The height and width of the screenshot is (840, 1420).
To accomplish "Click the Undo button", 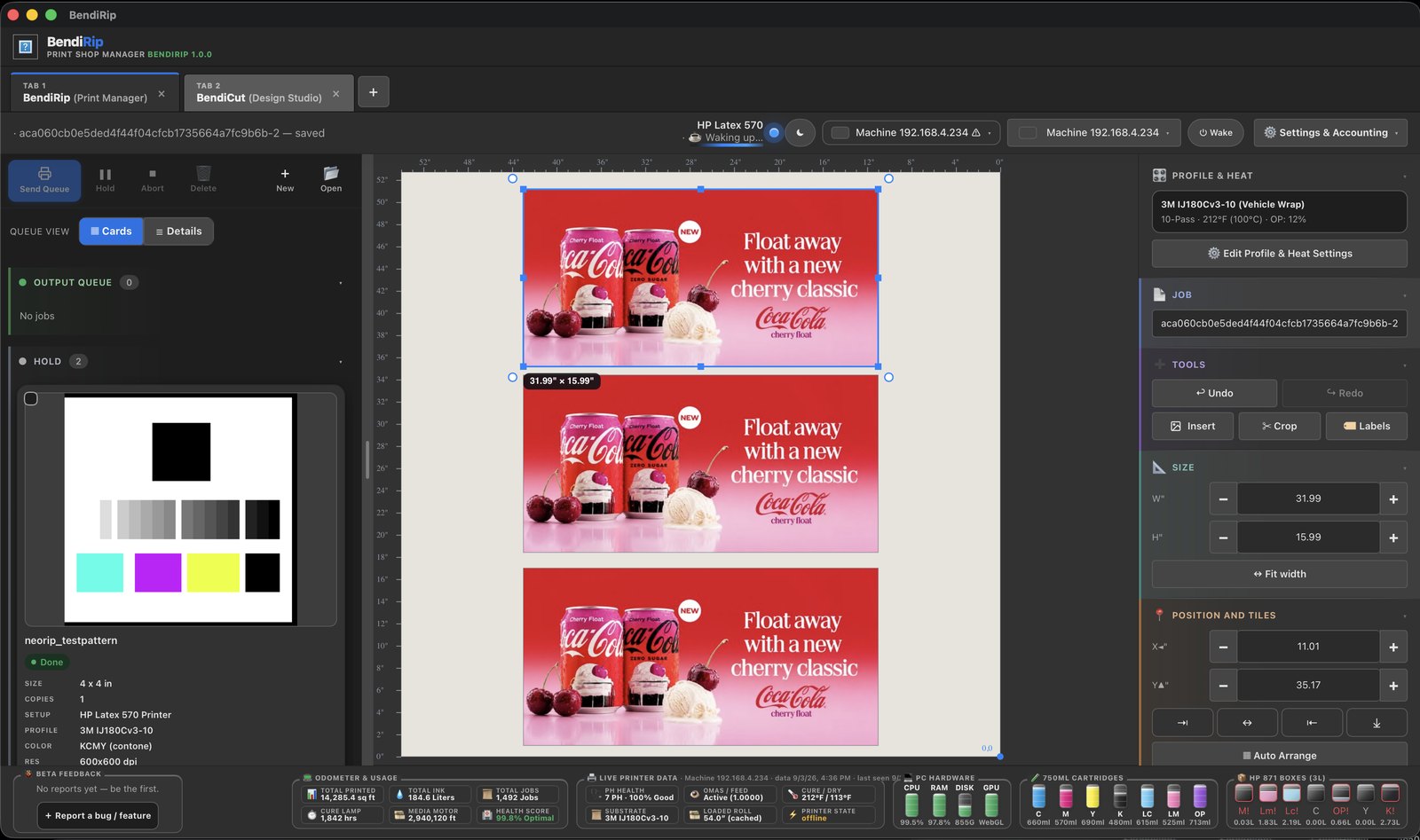I will (1214, 393).
